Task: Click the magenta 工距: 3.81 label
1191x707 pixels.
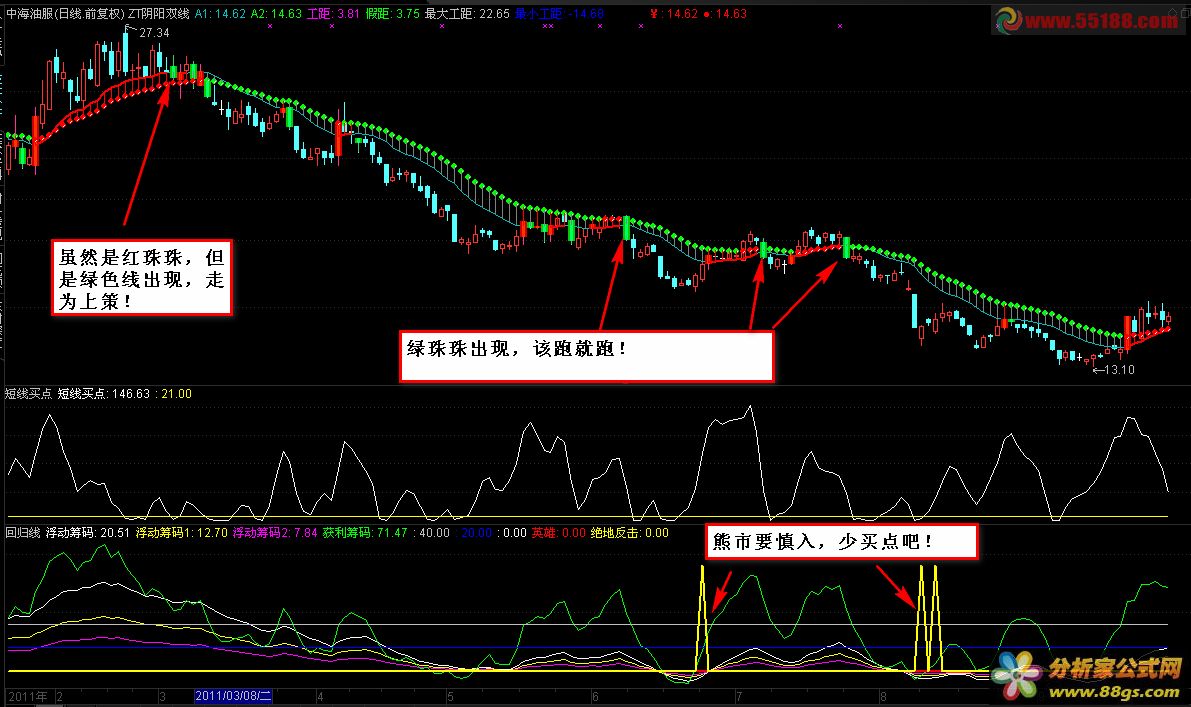Action: tap(333, 14)
